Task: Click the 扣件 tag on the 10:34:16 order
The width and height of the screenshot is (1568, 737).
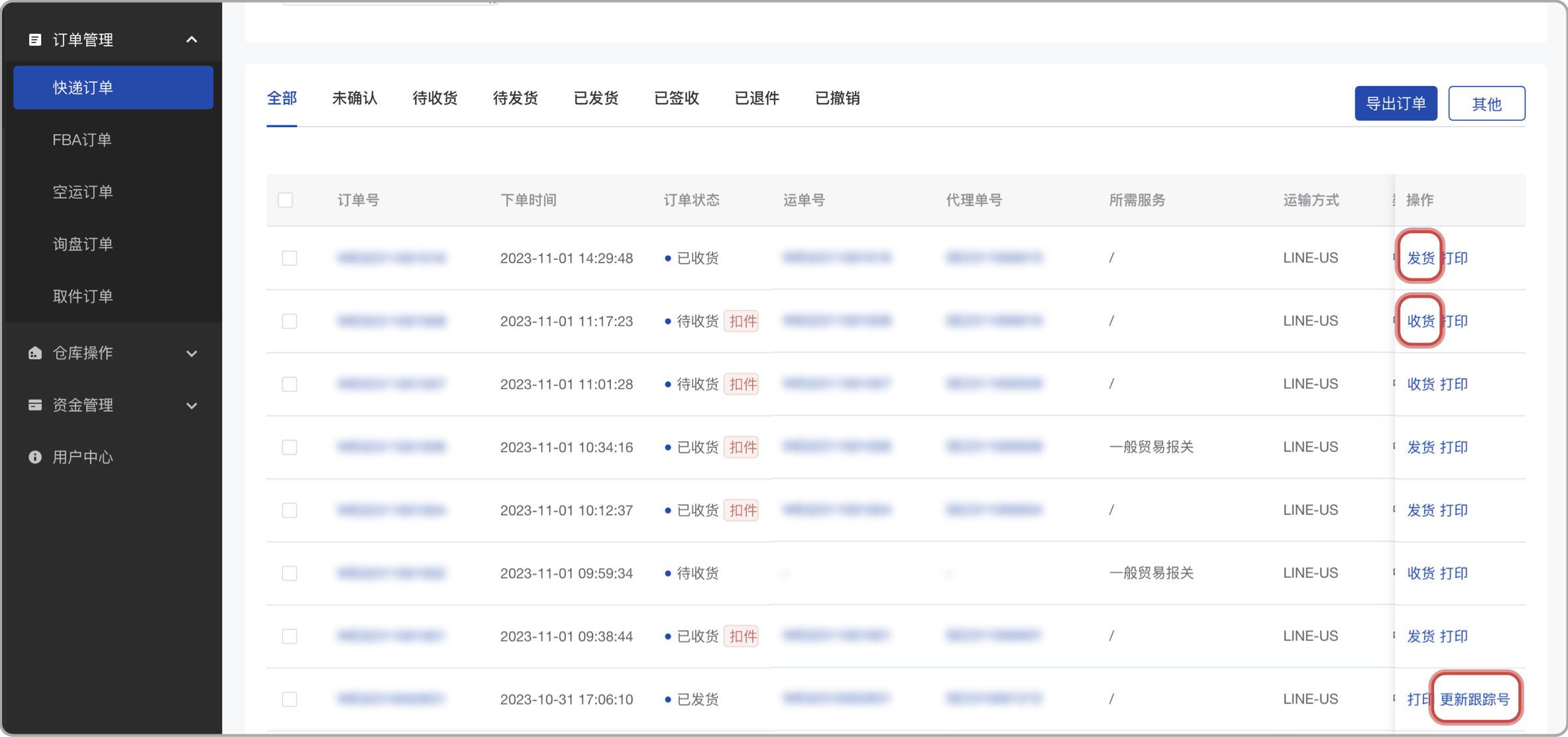Action: (x=742, y=447)
